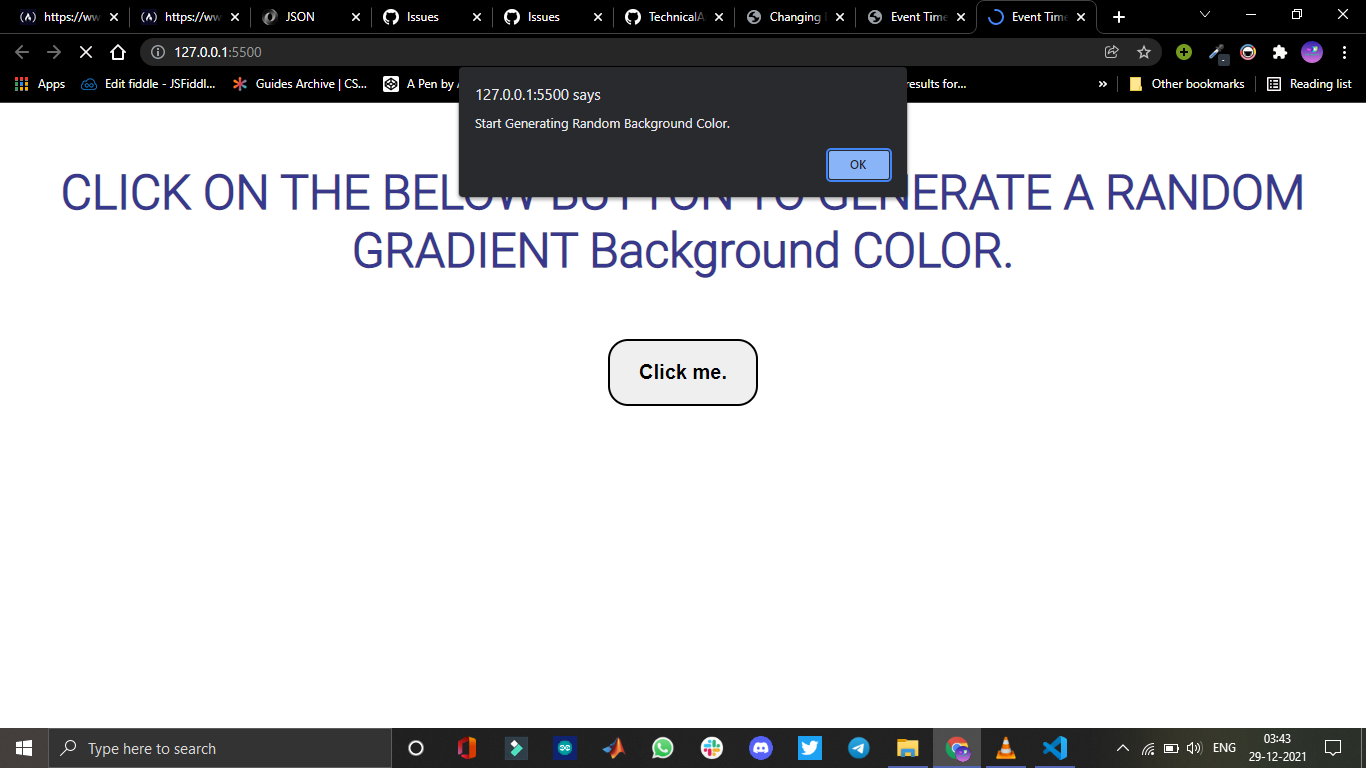Check battery status in system tray
The image size is (1366, 768).
1171,748
